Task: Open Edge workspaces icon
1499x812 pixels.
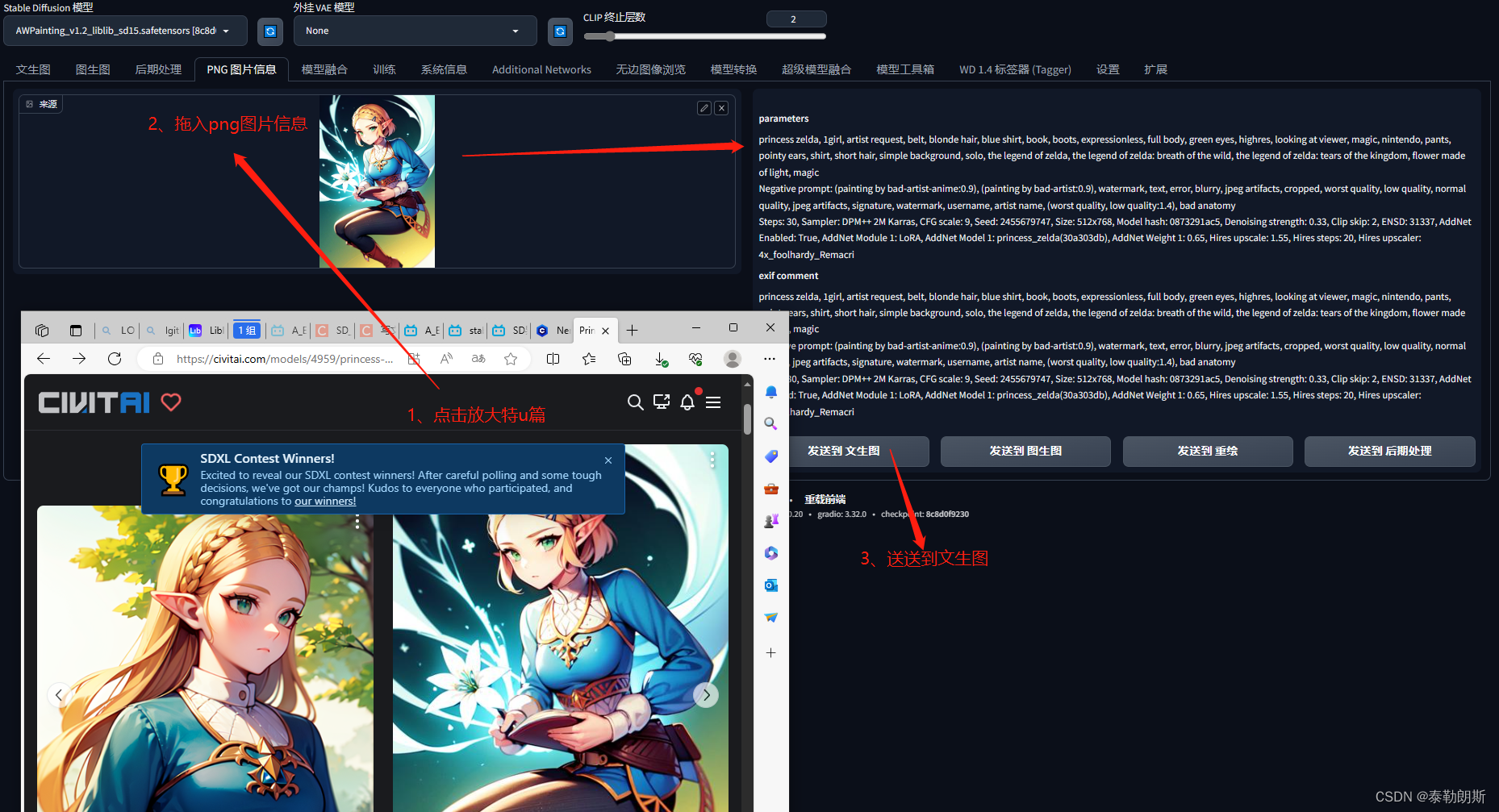Action: (42, 331)
